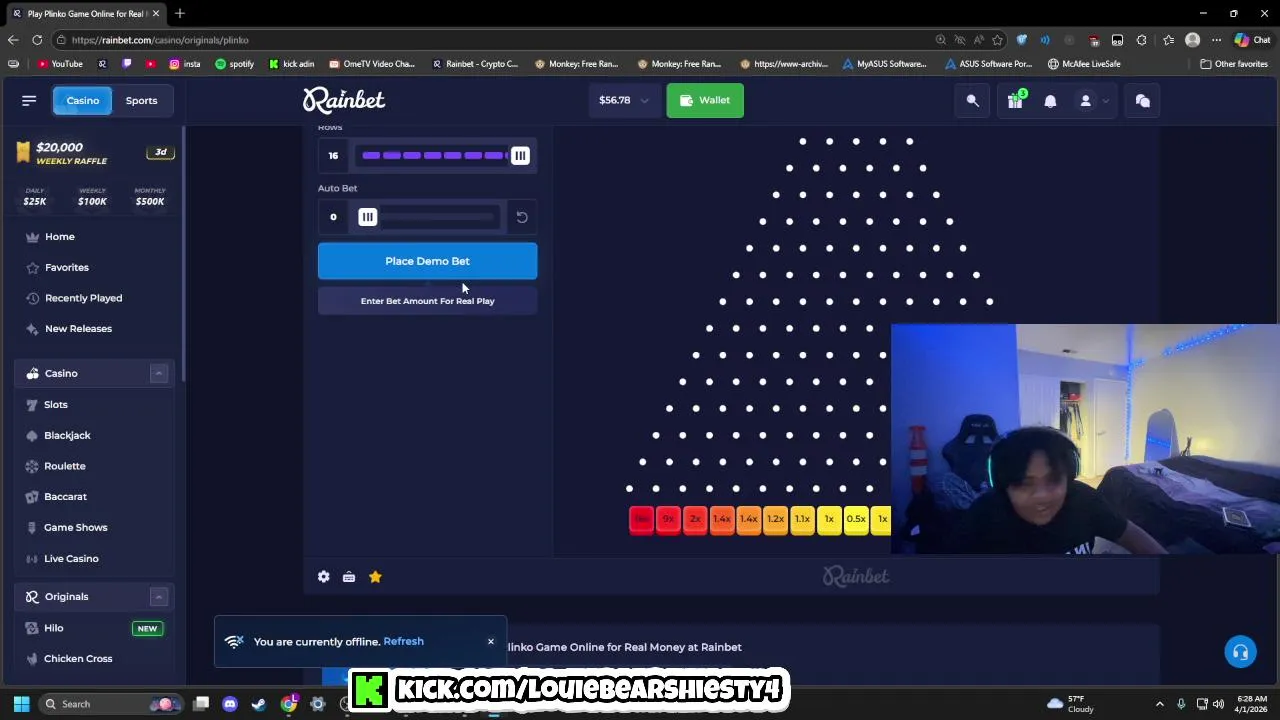The height and width of the screenshot is (720, 1280).
Task: Toggle the favorite star for Plinko
Action: coord(375,577)
